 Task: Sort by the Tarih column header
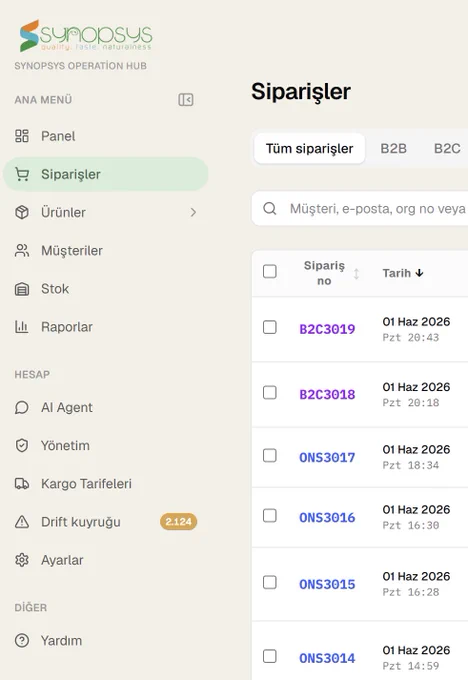[x=396, y=273]
